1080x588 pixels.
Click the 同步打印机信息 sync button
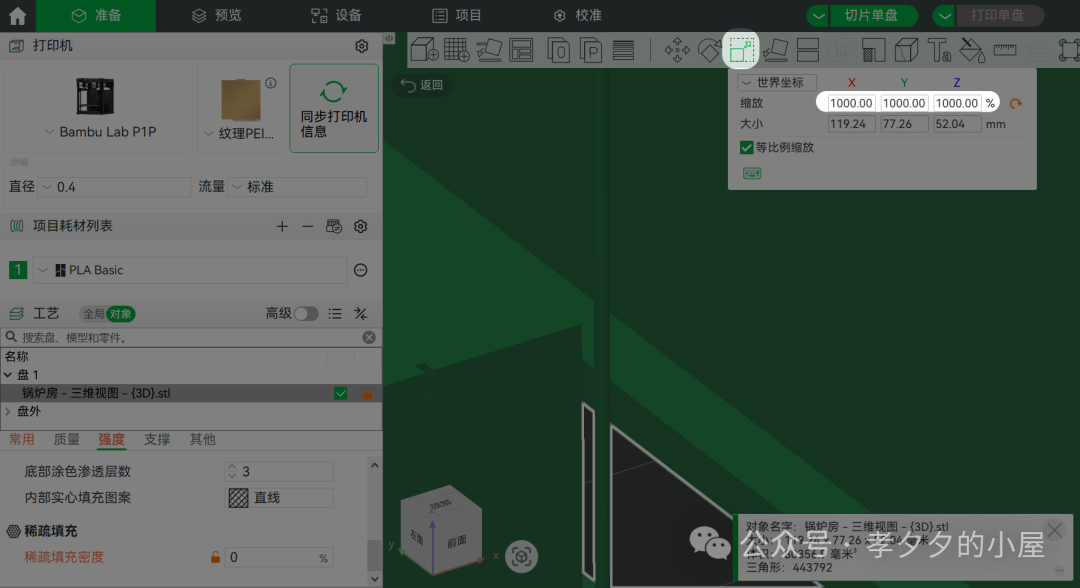[x=334, y=109]
